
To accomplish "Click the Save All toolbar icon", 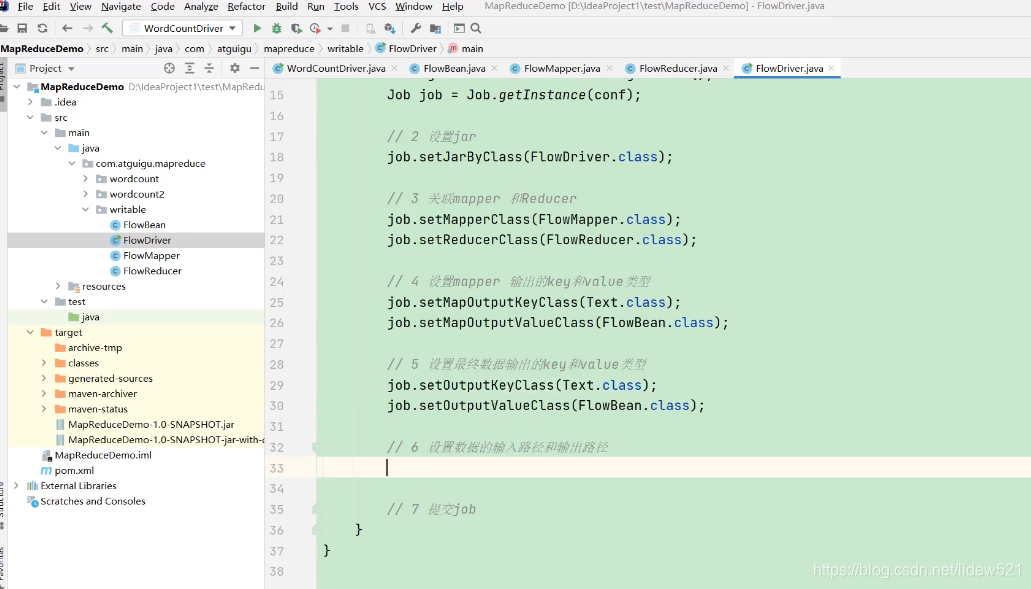I will click(22, 28).
